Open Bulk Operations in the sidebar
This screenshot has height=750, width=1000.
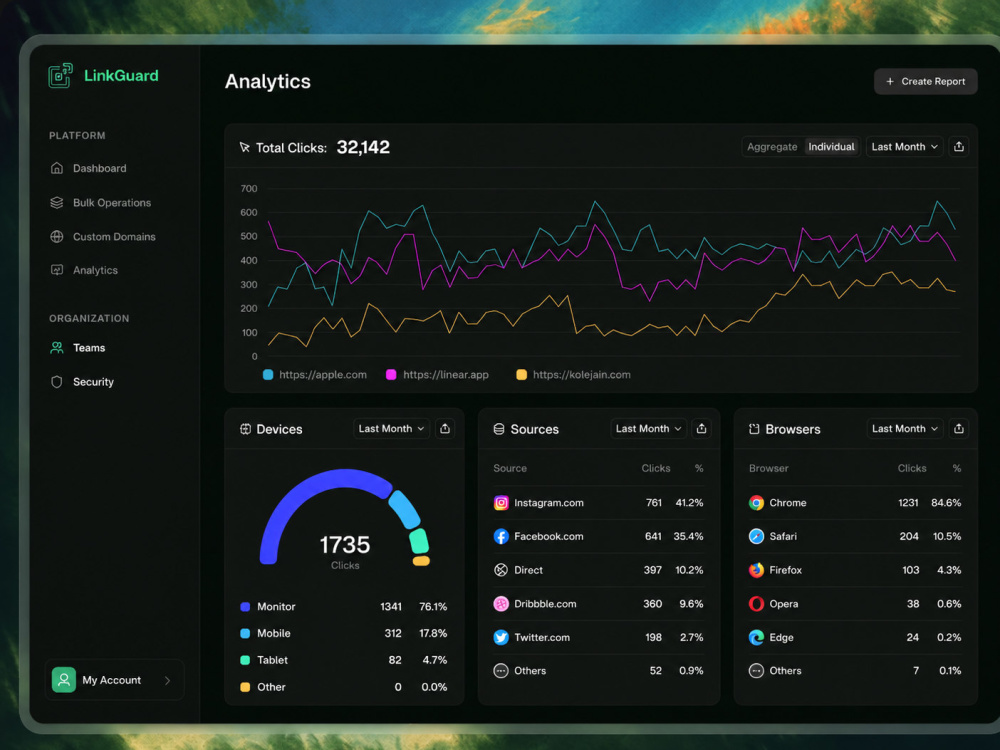pyautogui.click(x=101, y=203)
